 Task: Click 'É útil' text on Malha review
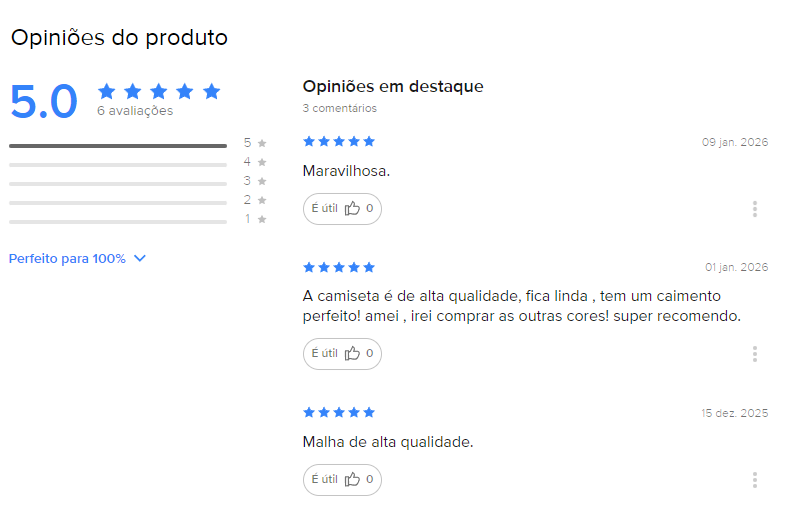[324, 479]
